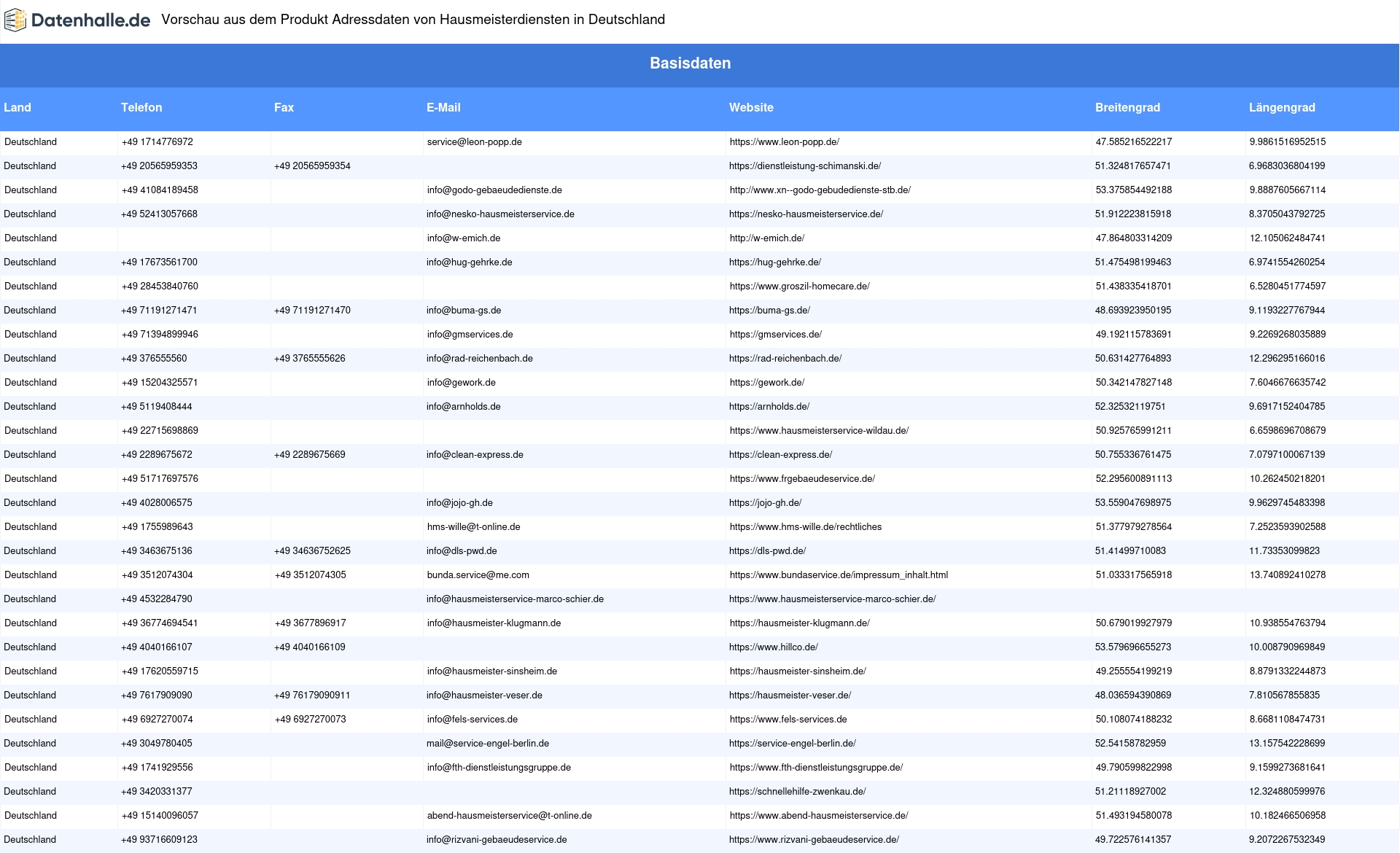Select email abend-hausmeisterservice@t-online.de
The width and height of the screenshot is (1400, 853).
pos(510,816)
